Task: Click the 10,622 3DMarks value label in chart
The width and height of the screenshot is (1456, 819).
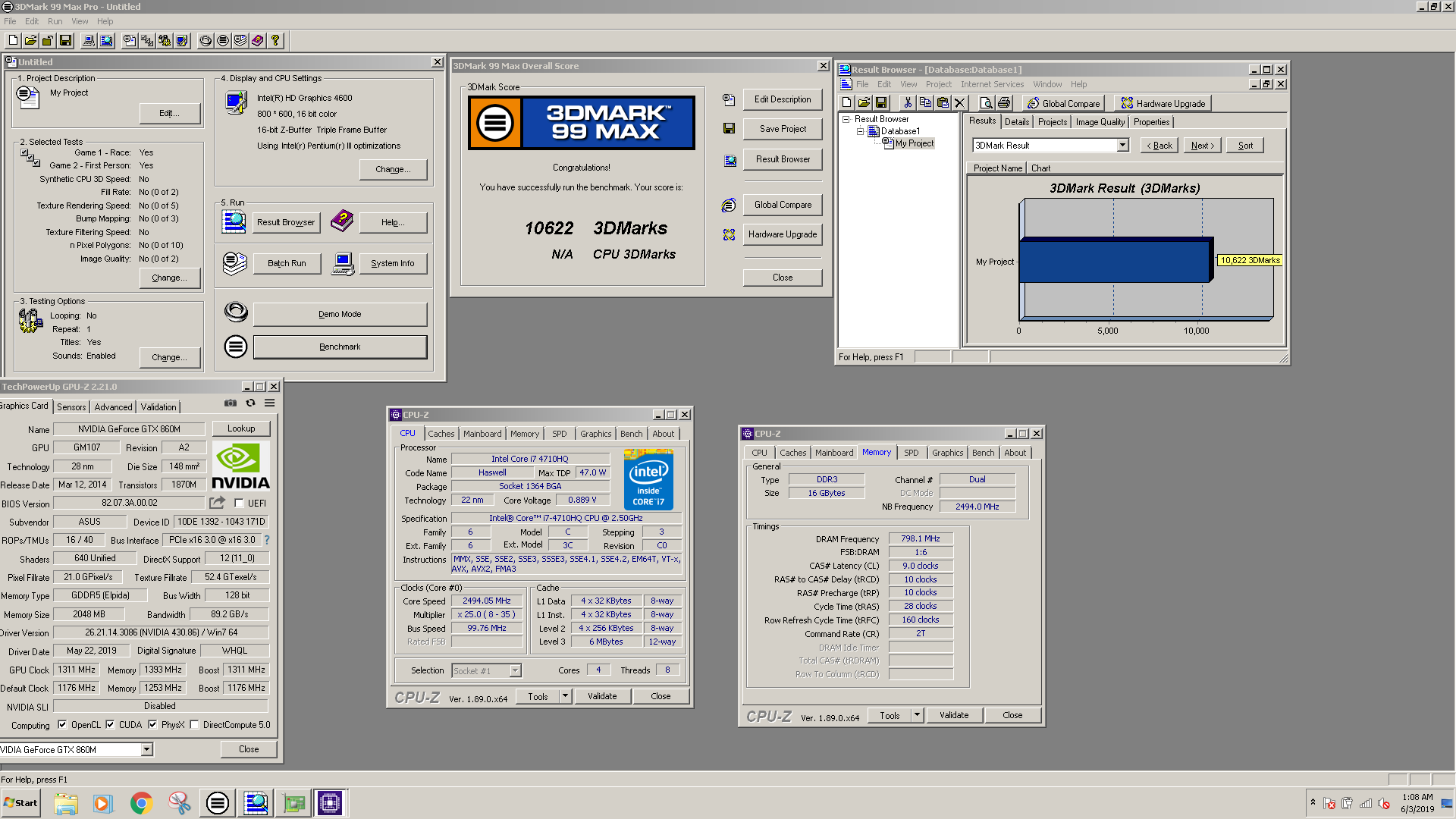Action: [1250, 260]
